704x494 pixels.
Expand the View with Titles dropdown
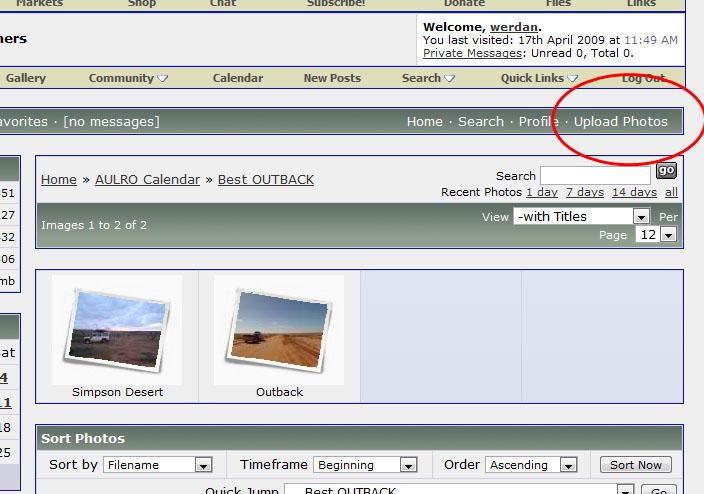(x=640, y=217)
